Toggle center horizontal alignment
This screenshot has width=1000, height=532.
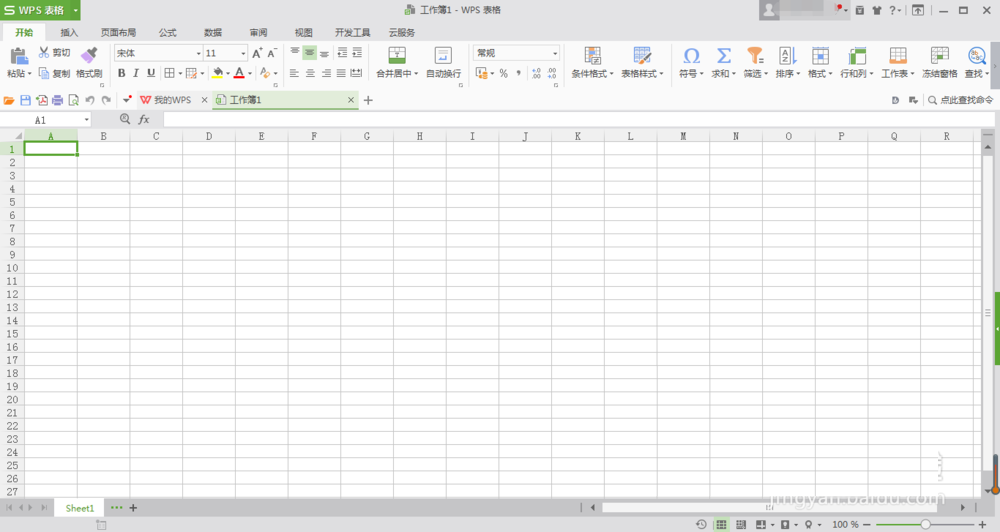[x=310, y=73]
